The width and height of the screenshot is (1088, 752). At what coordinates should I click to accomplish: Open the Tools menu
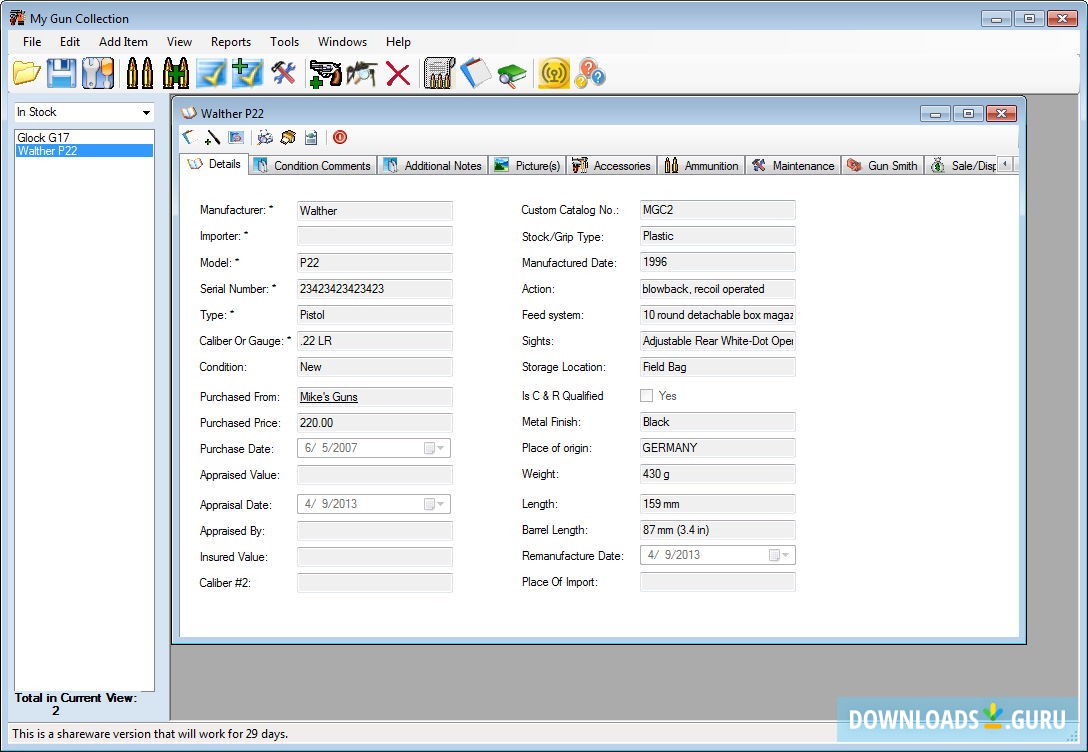coord(284,42)
